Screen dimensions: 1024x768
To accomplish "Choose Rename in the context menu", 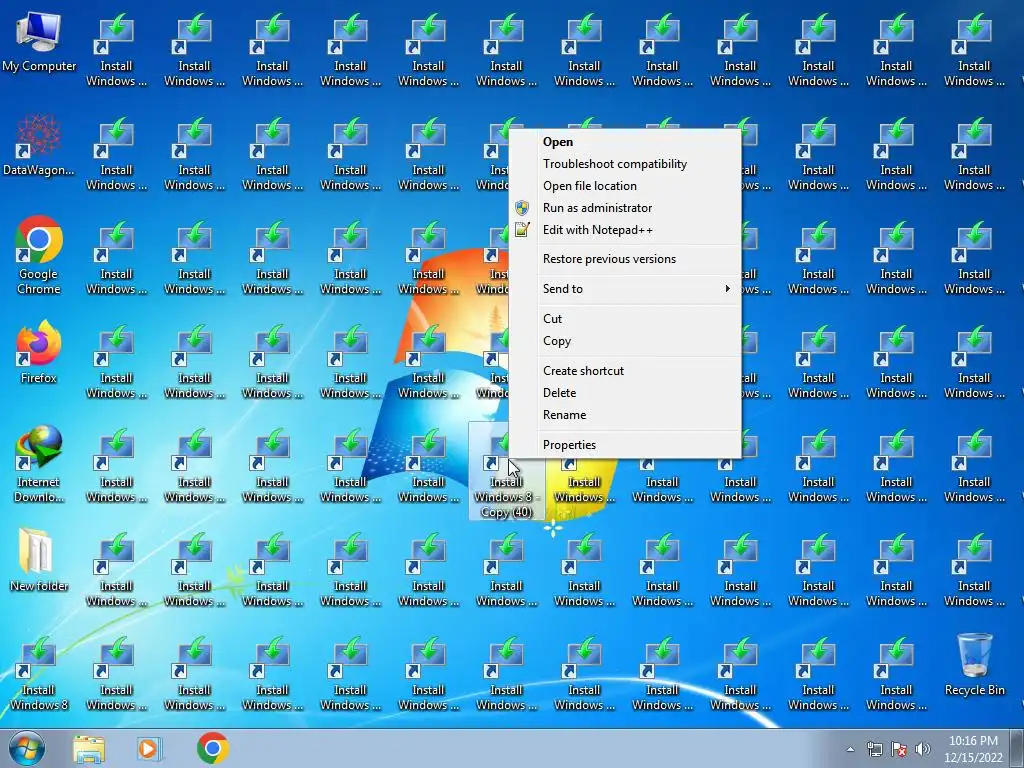I will pyautogui.click(x=625, y=415).
